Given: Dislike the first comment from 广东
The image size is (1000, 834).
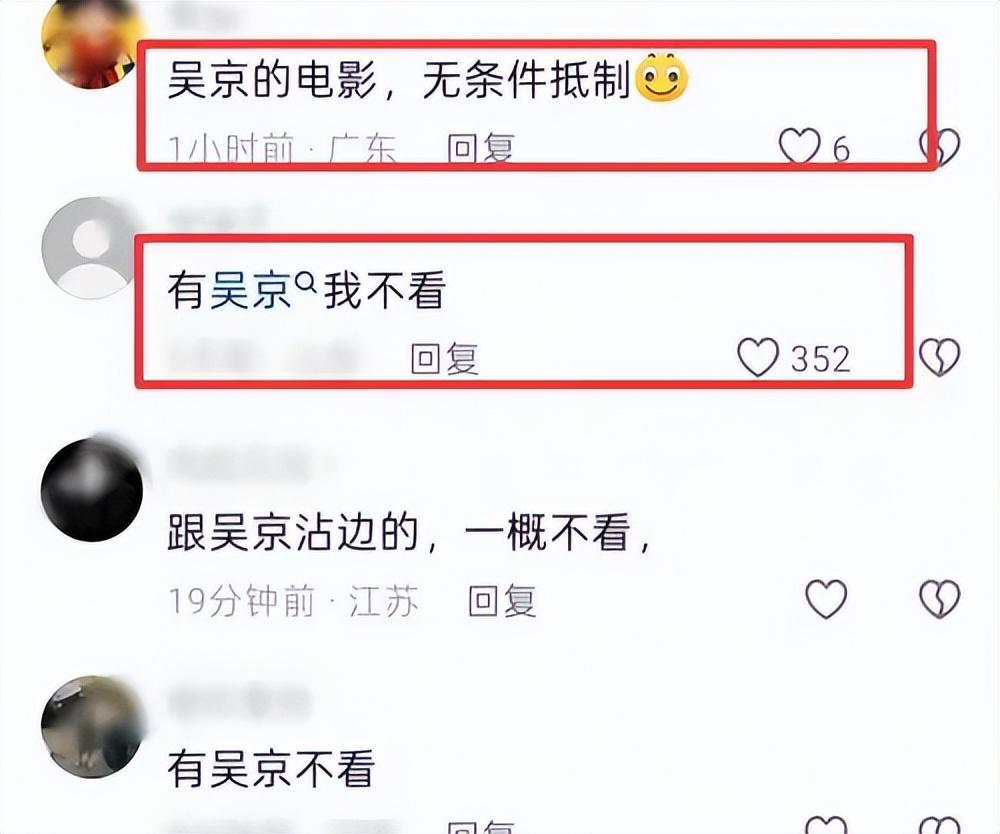Looking at the screenshot, I should click(x=939, y=147).
